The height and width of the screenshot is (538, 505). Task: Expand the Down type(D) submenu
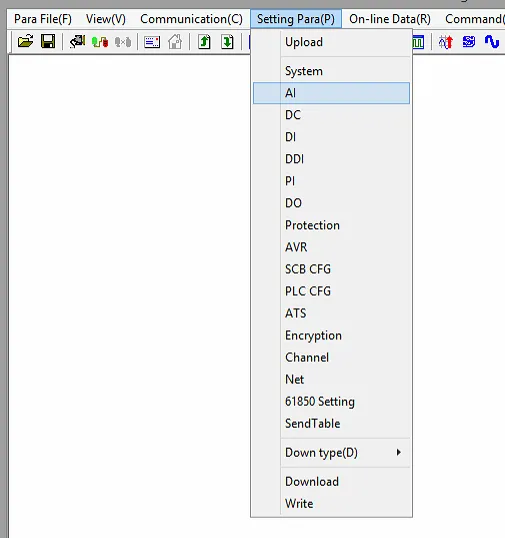[331, 453]
